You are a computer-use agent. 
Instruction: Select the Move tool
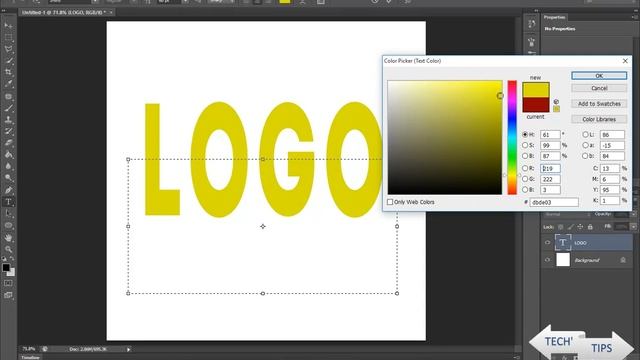coord(8,26)
